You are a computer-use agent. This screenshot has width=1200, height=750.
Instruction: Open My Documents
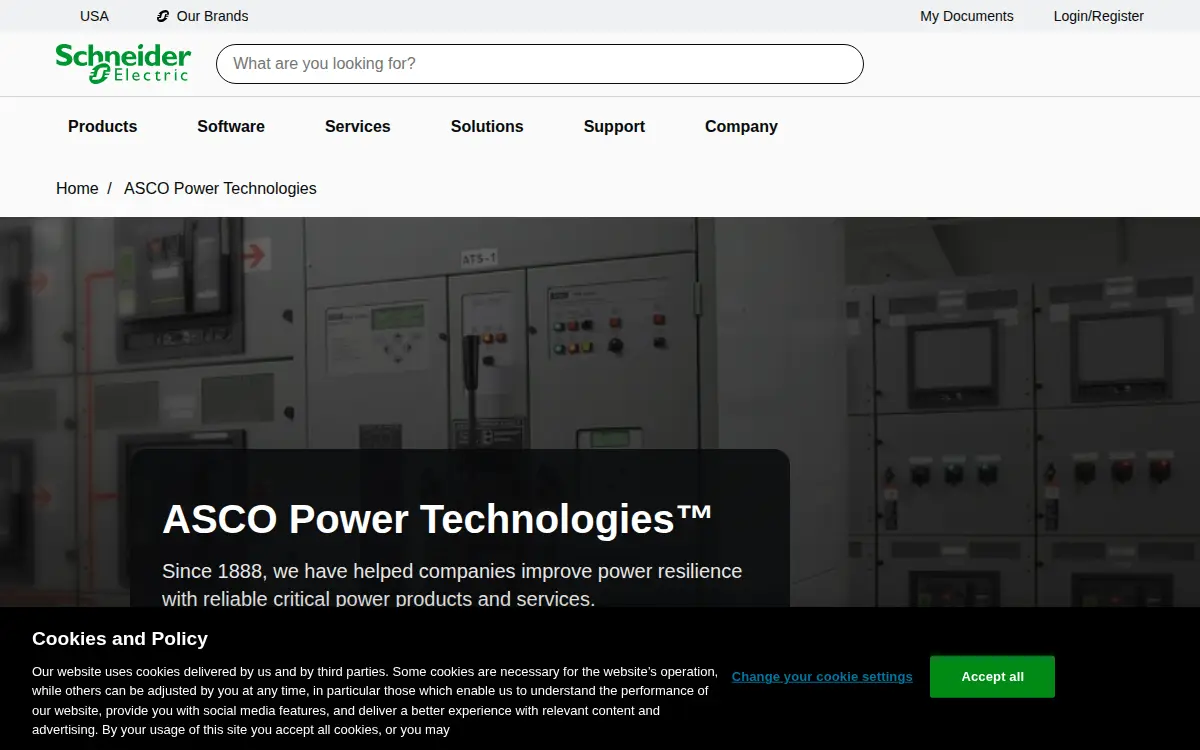point(967,16)
